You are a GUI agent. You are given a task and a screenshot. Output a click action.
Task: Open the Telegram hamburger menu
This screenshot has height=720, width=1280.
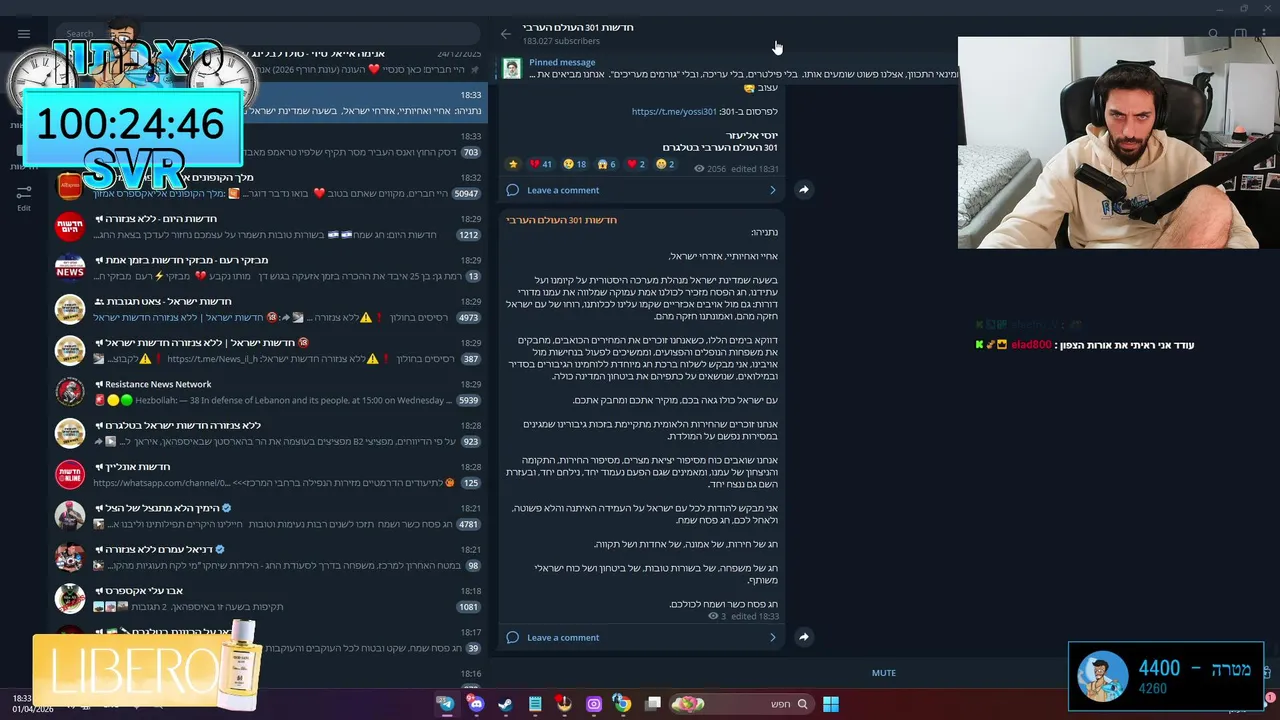tap(24, 34)
